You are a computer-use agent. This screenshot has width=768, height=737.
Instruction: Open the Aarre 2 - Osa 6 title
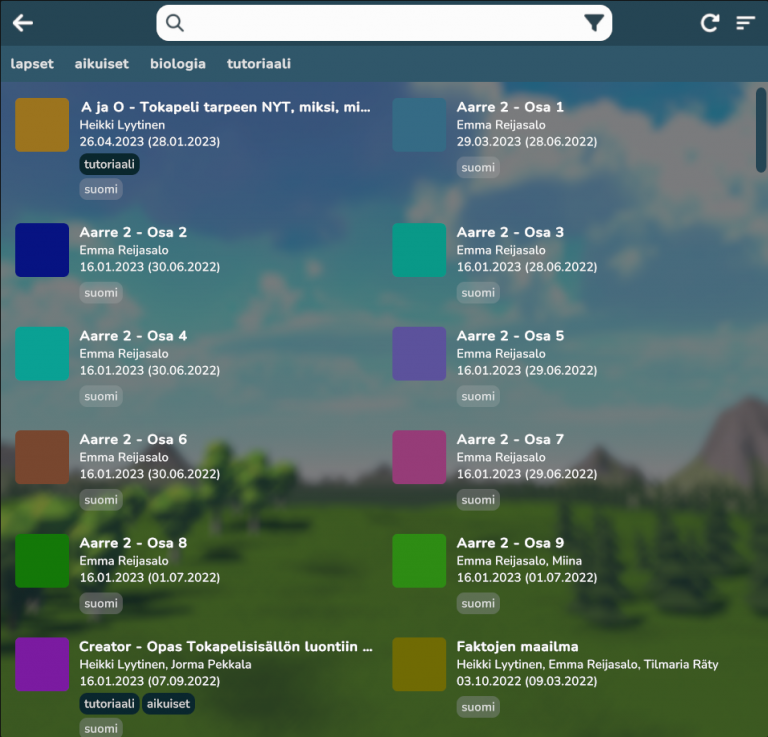[x=133, y=439]
